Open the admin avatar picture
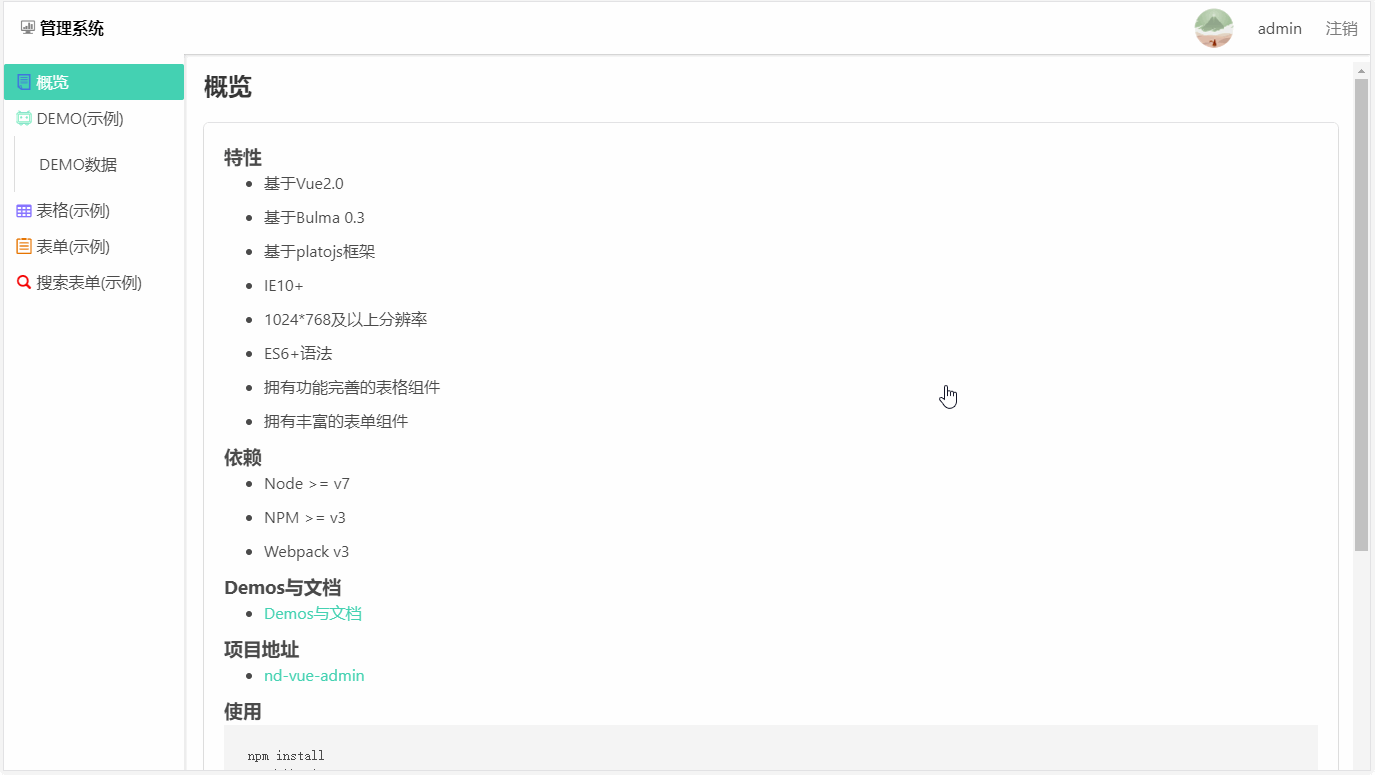 tap(1214, 28)
